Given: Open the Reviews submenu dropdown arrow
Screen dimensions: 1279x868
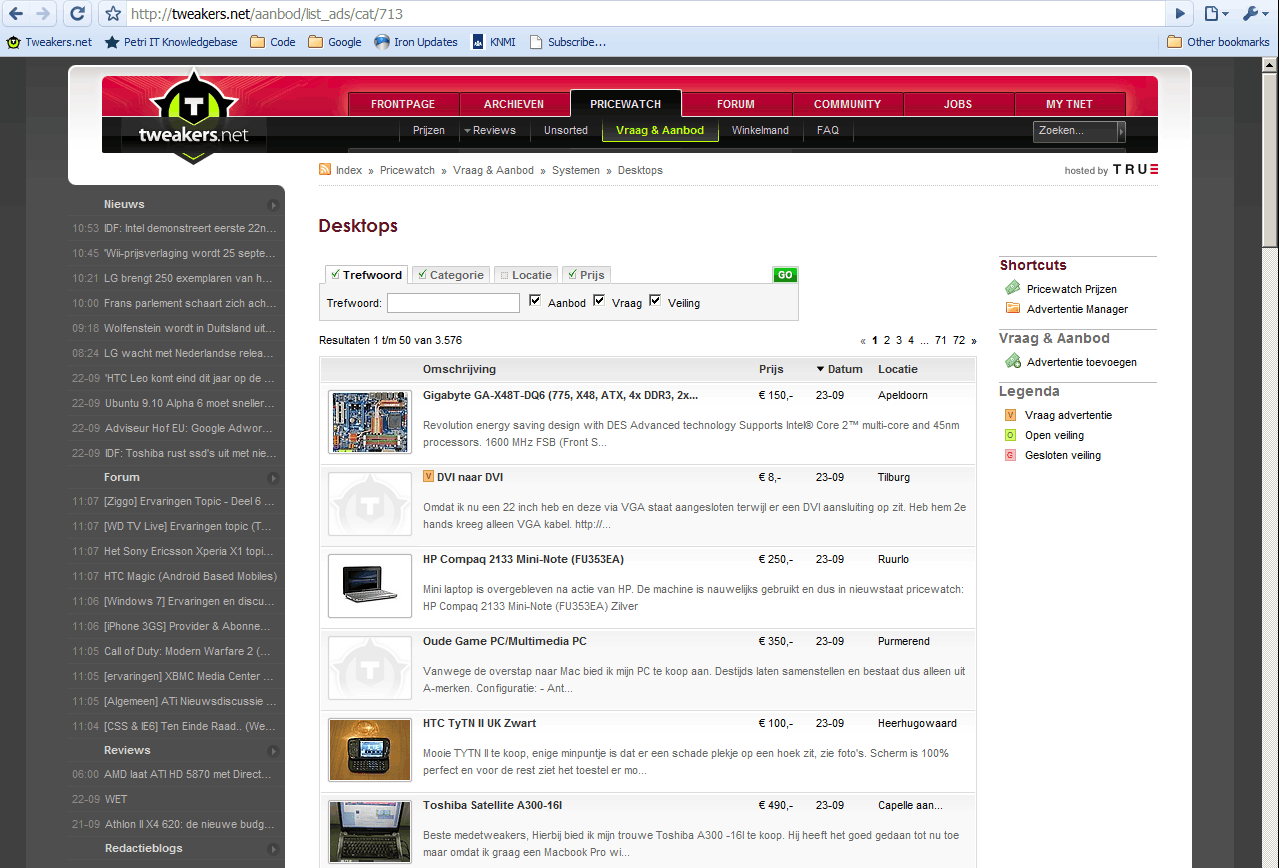Looking at the screenshot, I should 466,131.
